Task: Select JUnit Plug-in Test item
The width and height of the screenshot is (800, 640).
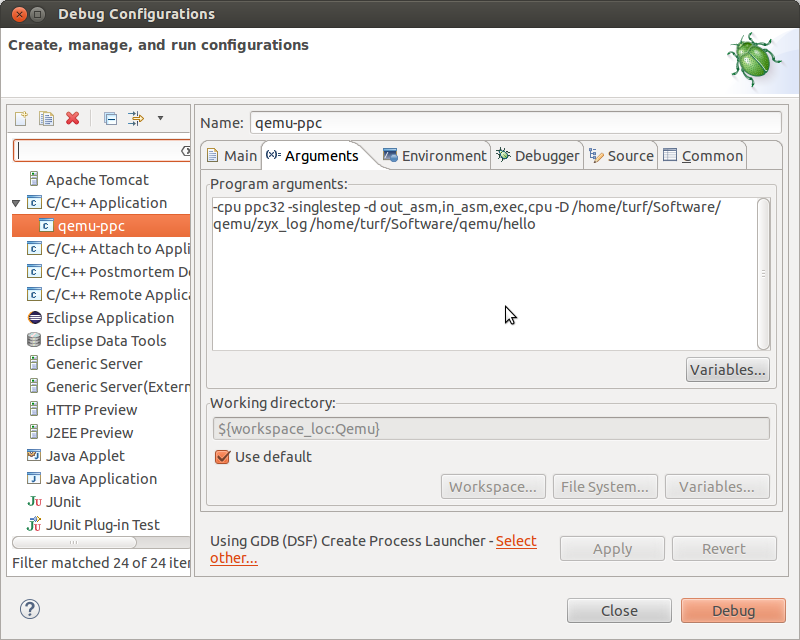Action: (x=103, y=525)
